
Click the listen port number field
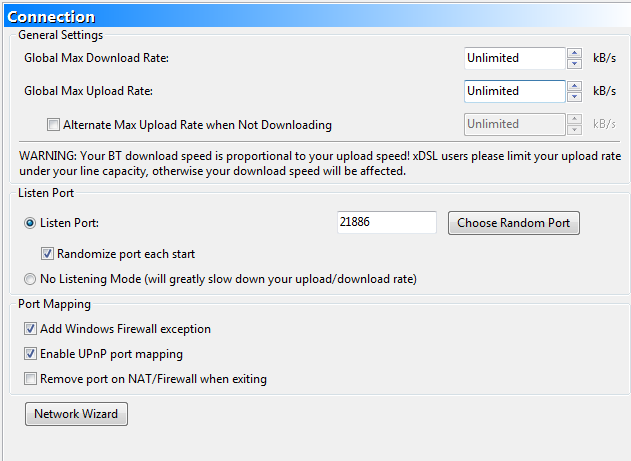coord(386,223)
